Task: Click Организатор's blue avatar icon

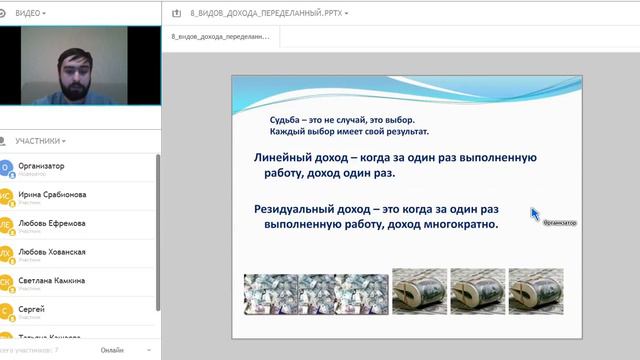Action: (6, 168)
